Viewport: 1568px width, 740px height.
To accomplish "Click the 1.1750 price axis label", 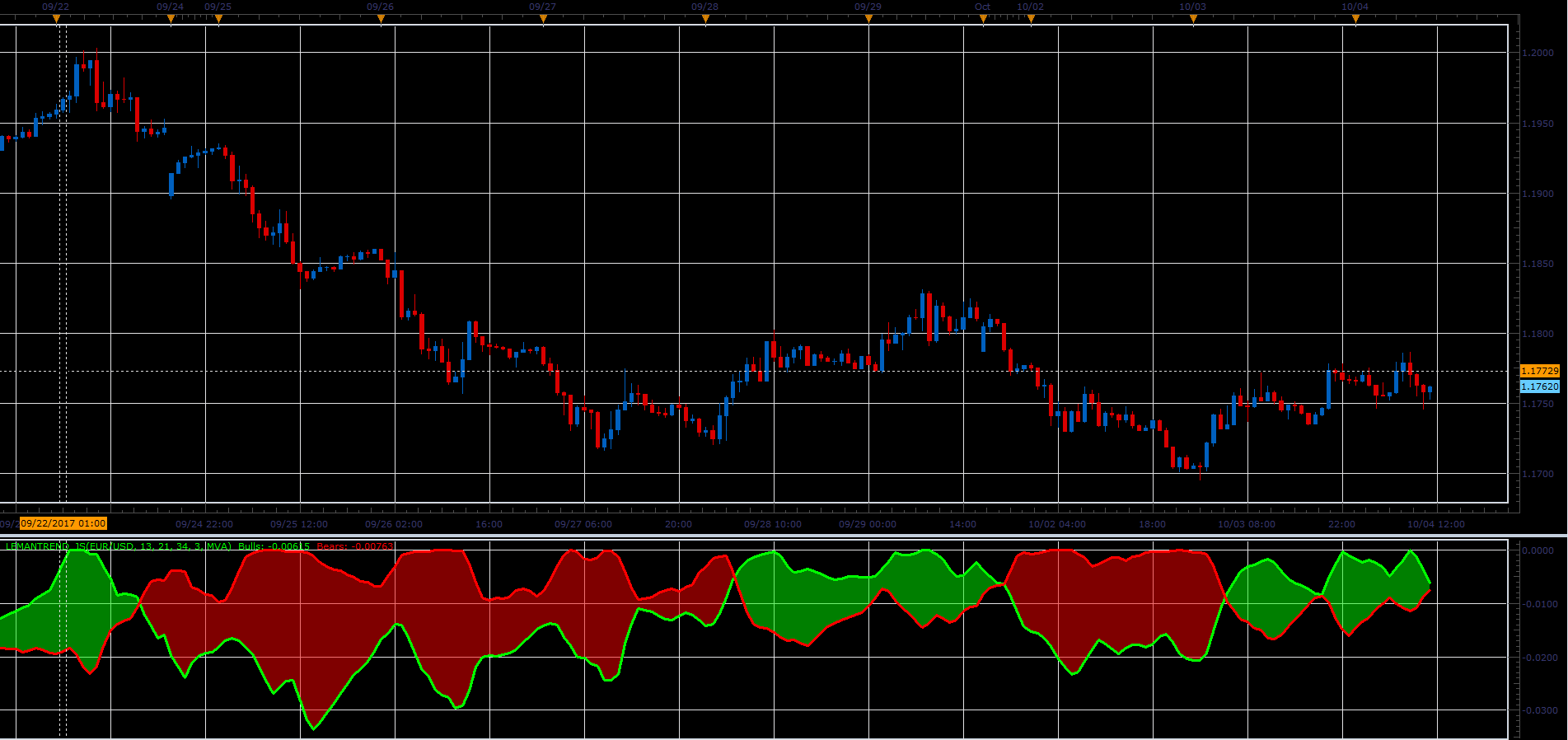I will point(1538,404).
